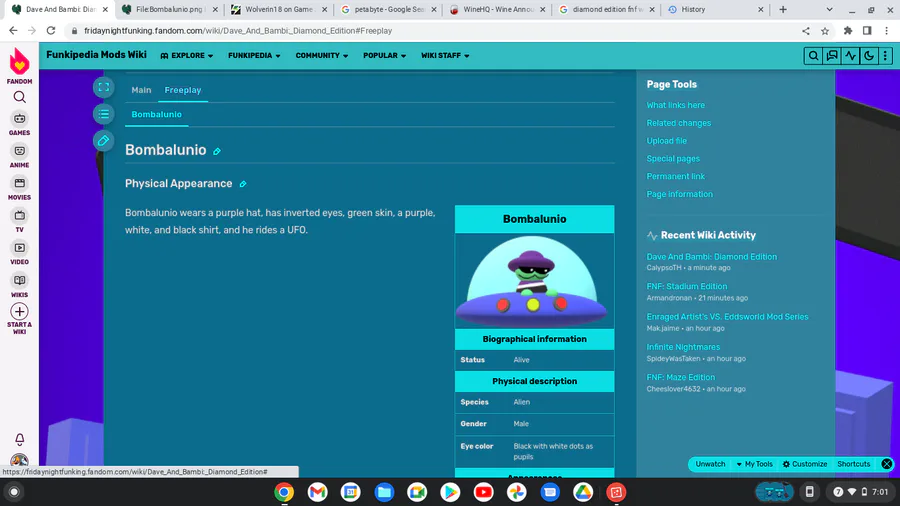Open YouTube from the shelf
This screenshot has width=900, height=506.
click(483, 492)
